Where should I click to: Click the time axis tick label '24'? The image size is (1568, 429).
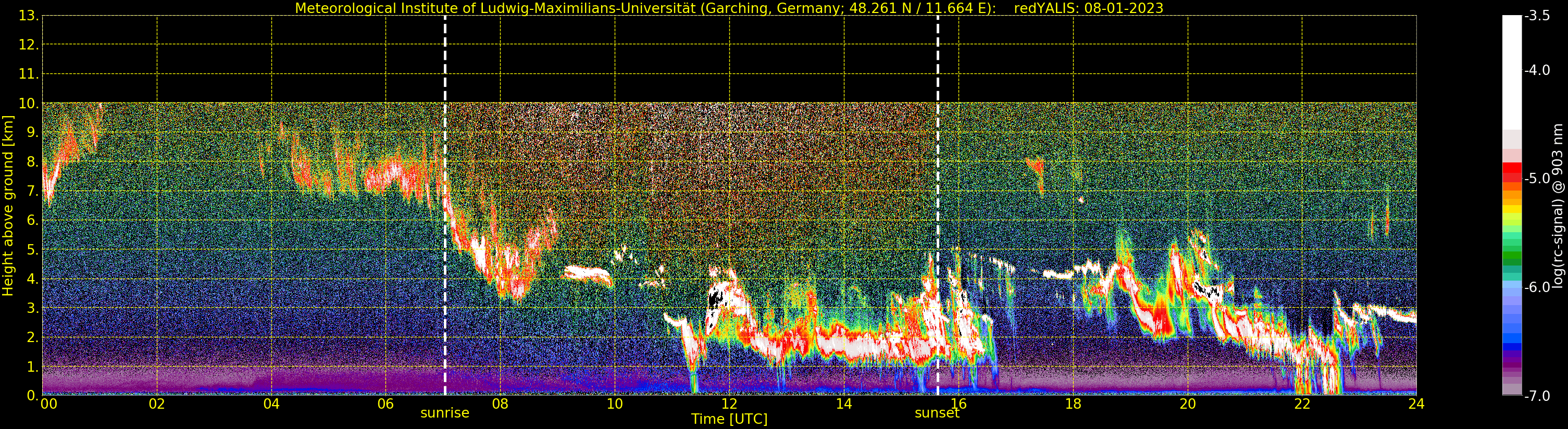pos(1416,403)
